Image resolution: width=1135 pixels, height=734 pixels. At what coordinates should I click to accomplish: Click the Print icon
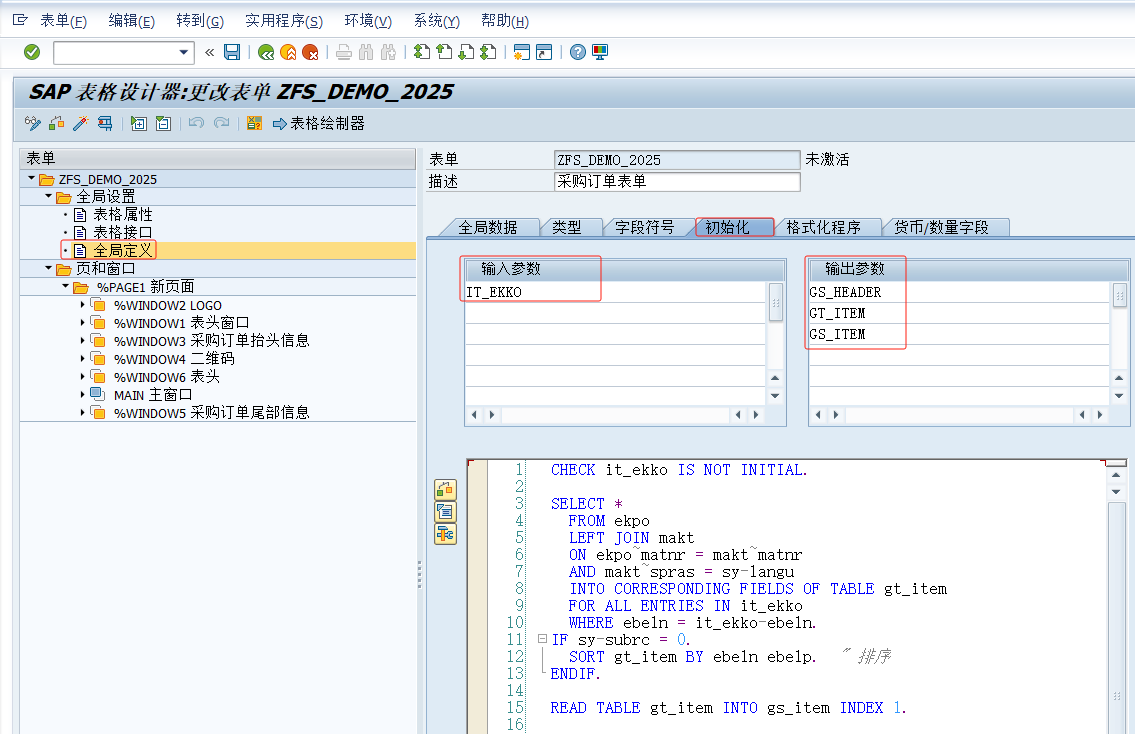[345, 52]
